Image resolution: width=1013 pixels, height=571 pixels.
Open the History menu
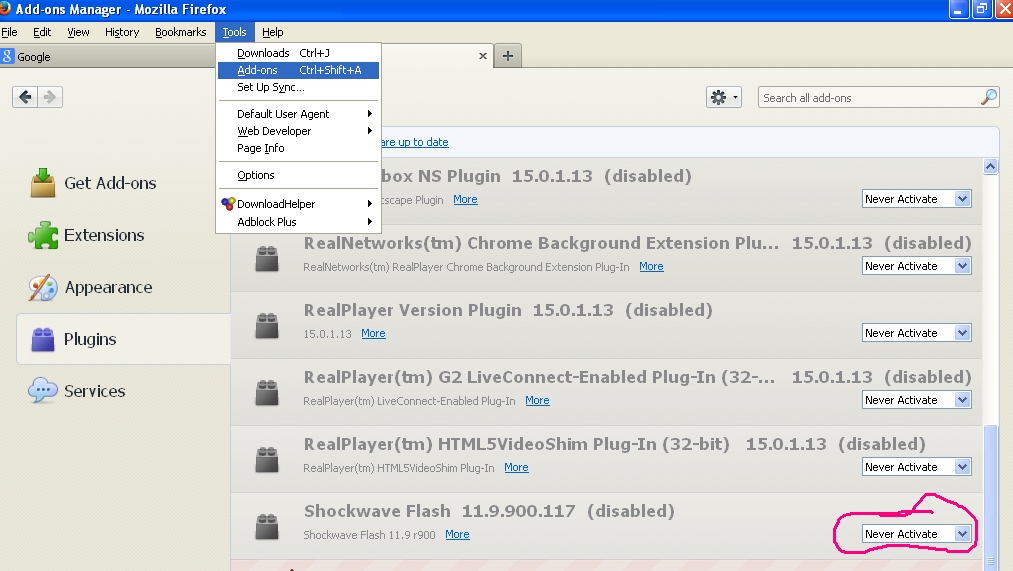(x=122, y=32)
